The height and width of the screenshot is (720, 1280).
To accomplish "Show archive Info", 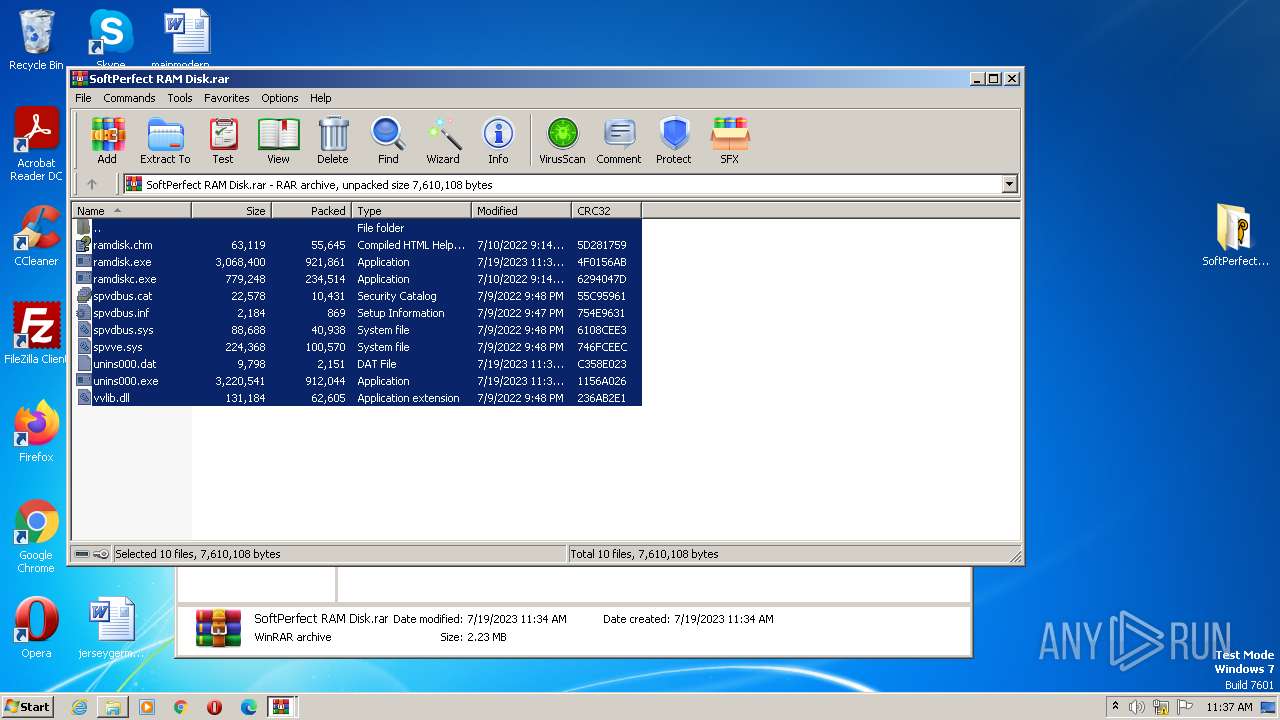I will click(498, 140).
